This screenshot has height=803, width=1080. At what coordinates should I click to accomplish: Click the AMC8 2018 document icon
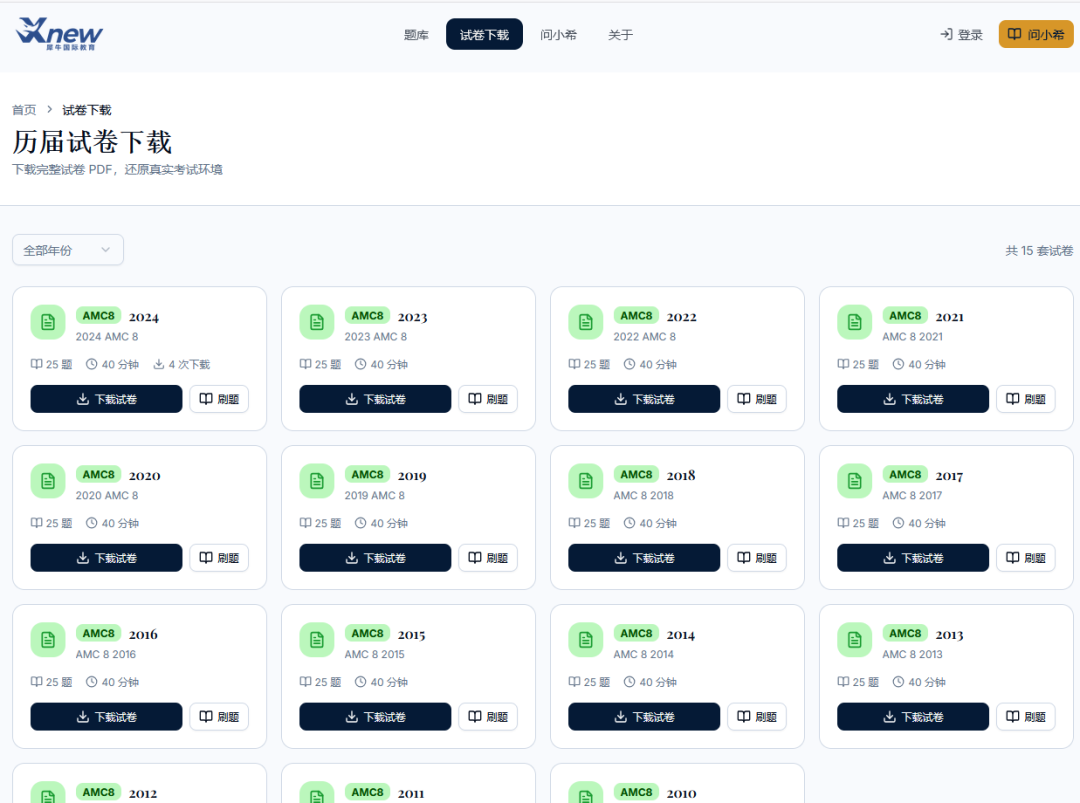(585, 481)
